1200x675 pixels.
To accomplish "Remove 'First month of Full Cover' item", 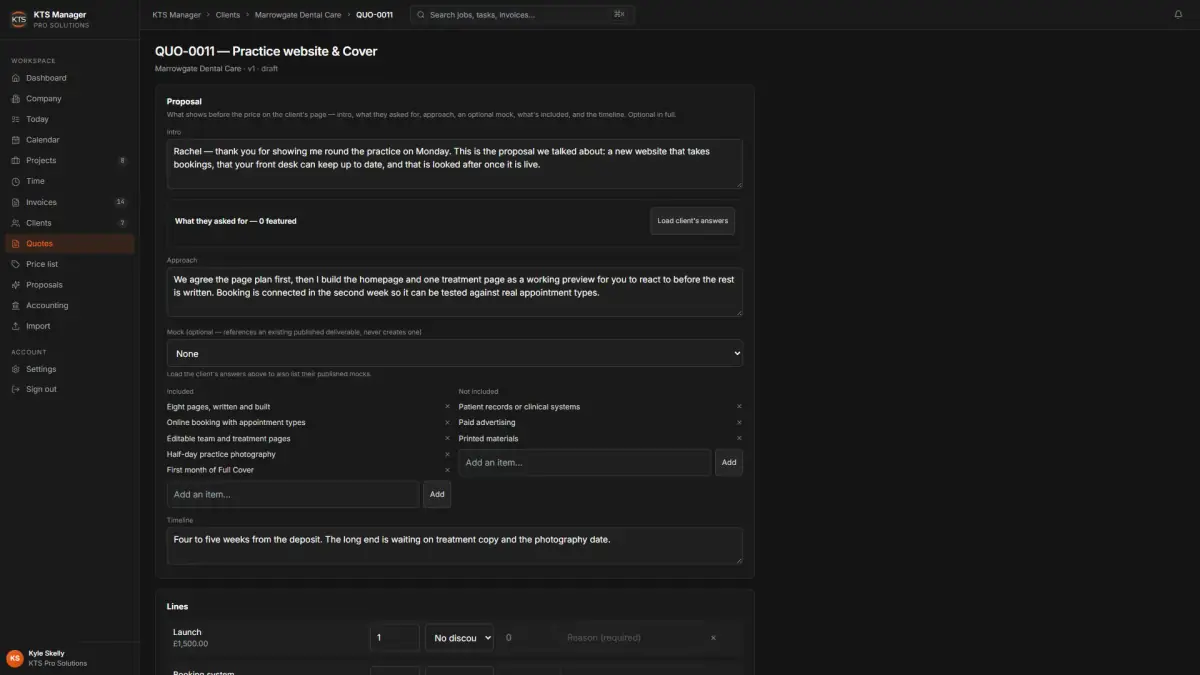I will click(x=447, y=470).
